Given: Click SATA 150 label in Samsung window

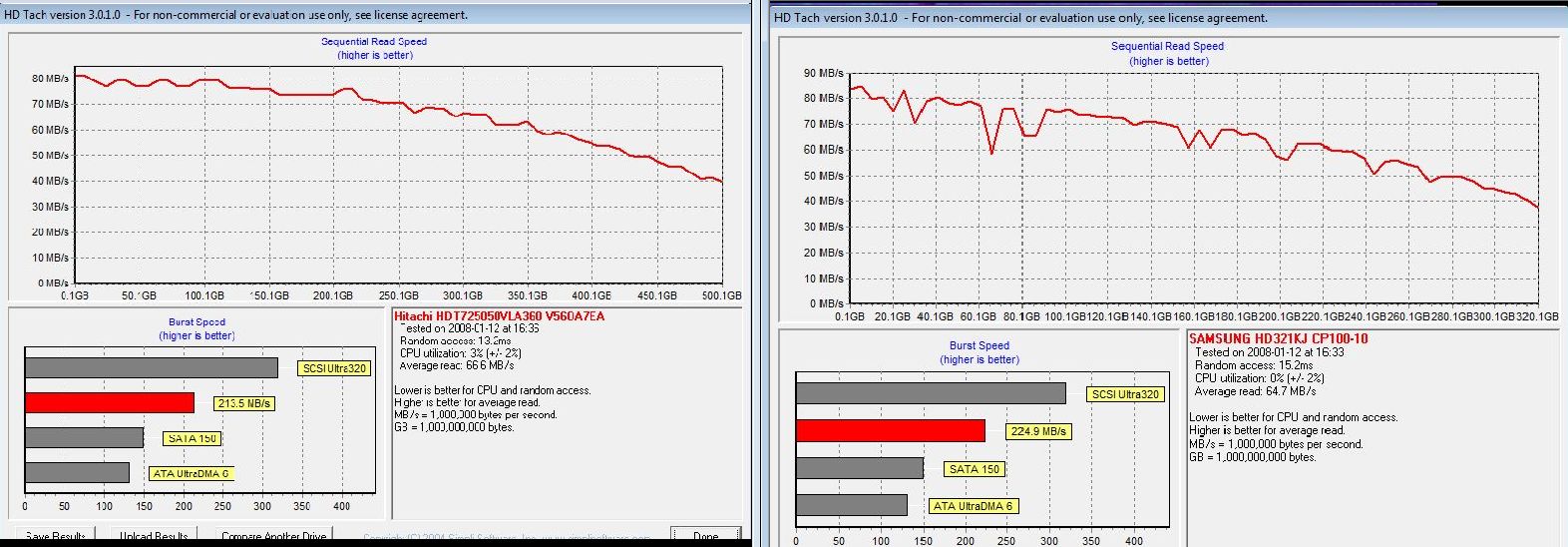Looking at the screenshot, I should 974,469.
